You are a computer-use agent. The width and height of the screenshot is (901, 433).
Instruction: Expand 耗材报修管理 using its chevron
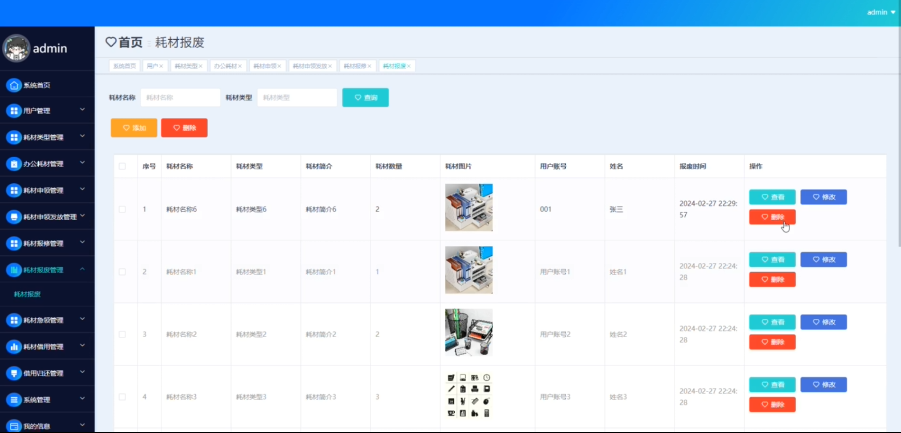[x=82, y=241]
